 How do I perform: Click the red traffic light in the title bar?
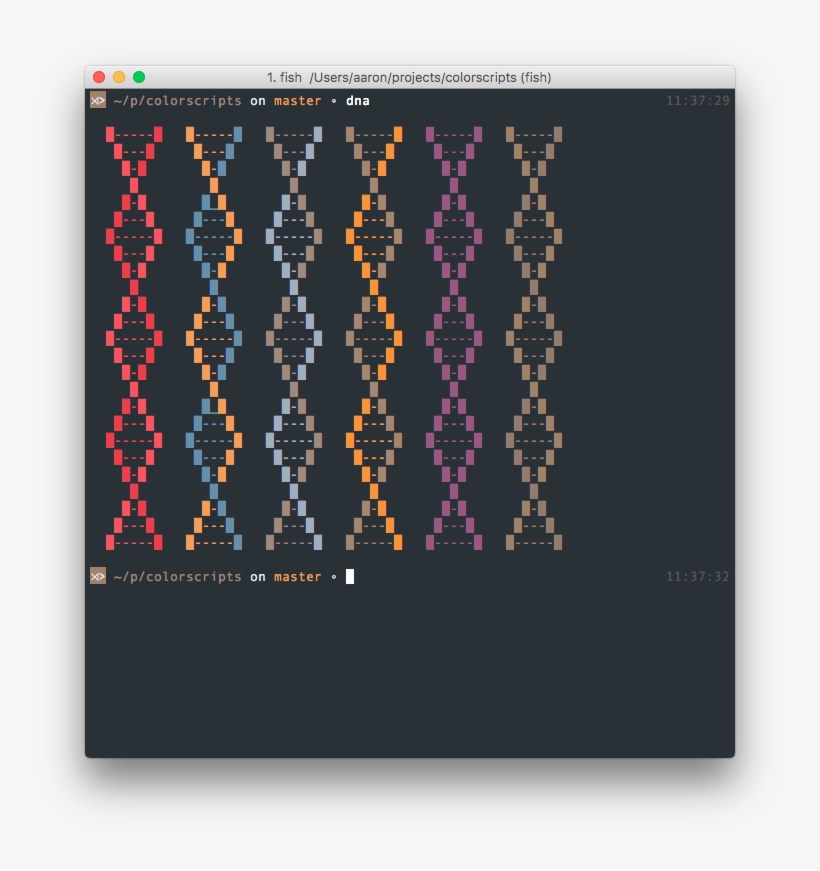[x=97, y=75]
